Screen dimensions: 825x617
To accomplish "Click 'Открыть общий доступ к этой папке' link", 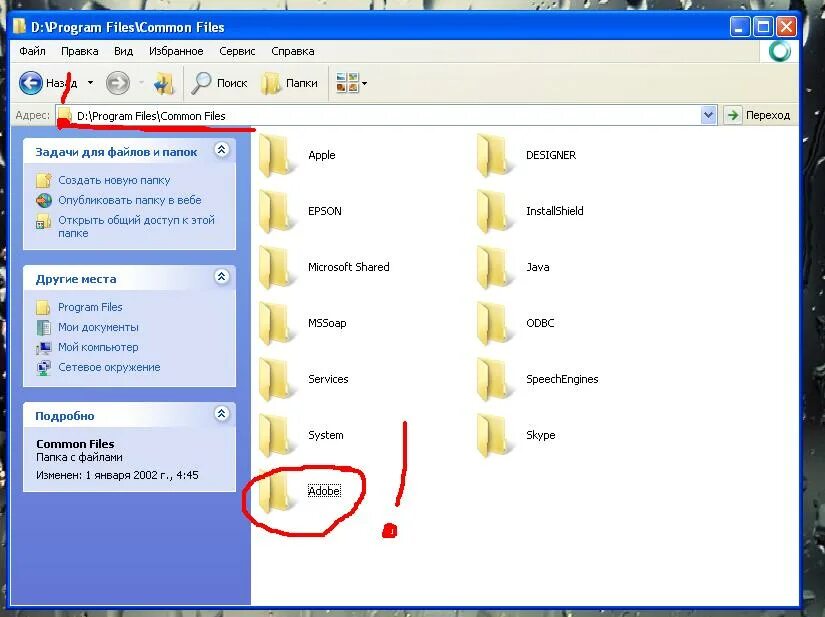I will [136, 226].
